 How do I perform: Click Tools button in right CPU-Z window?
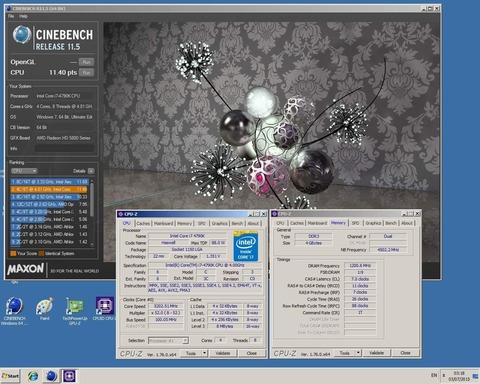pyautogui.click(x=345, y=353)
